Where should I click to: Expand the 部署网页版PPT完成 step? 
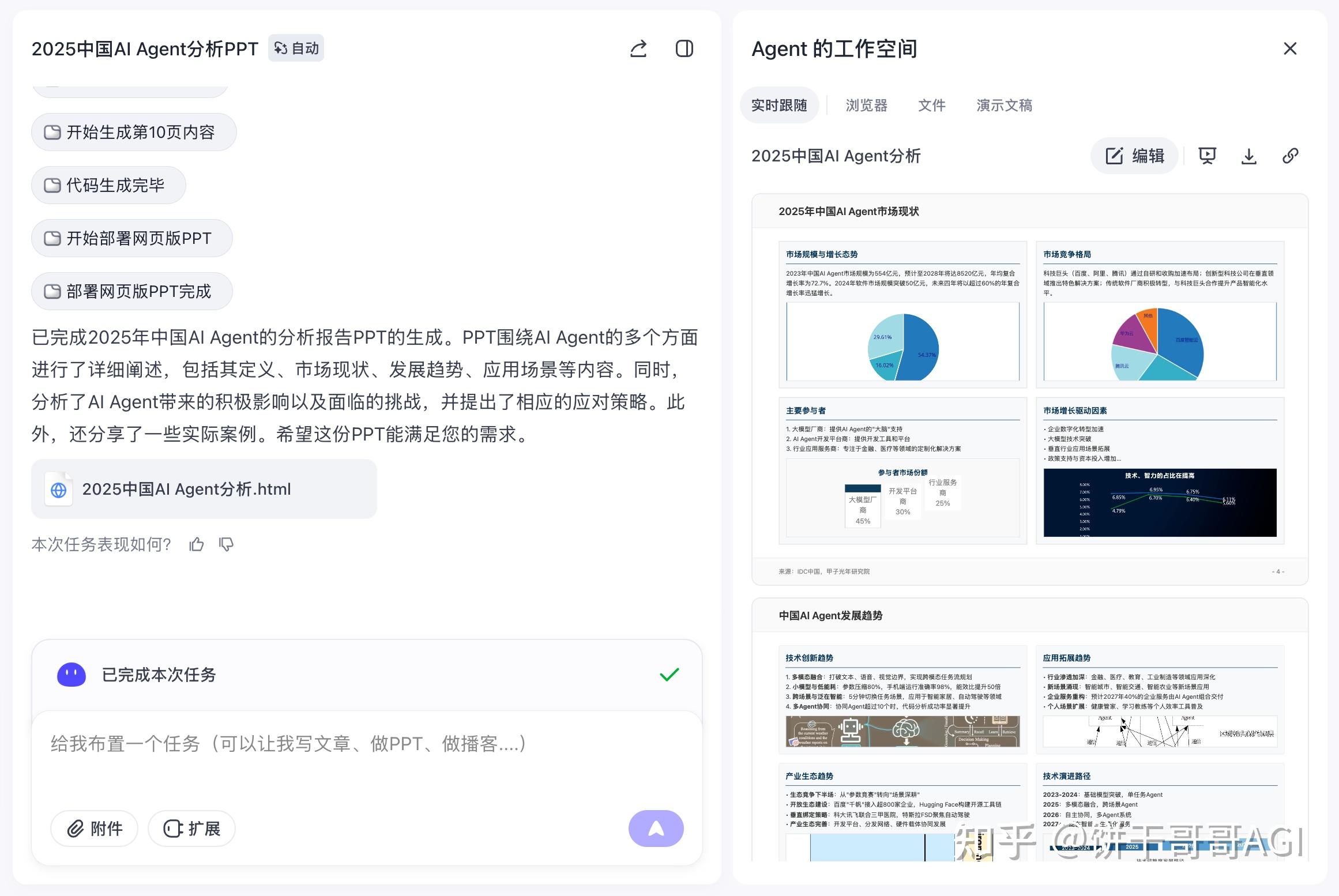pyautogui.click(x=131, y=291)
